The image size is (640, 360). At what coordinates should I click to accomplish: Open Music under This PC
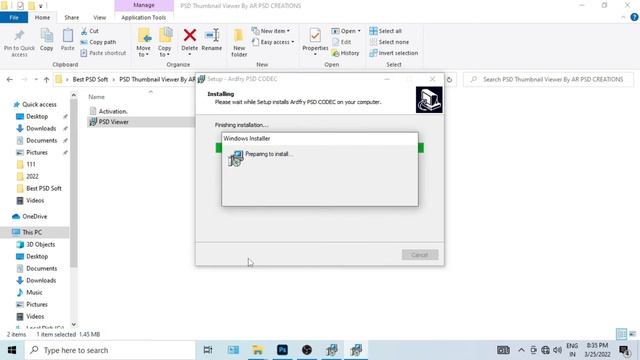point(34,292)
